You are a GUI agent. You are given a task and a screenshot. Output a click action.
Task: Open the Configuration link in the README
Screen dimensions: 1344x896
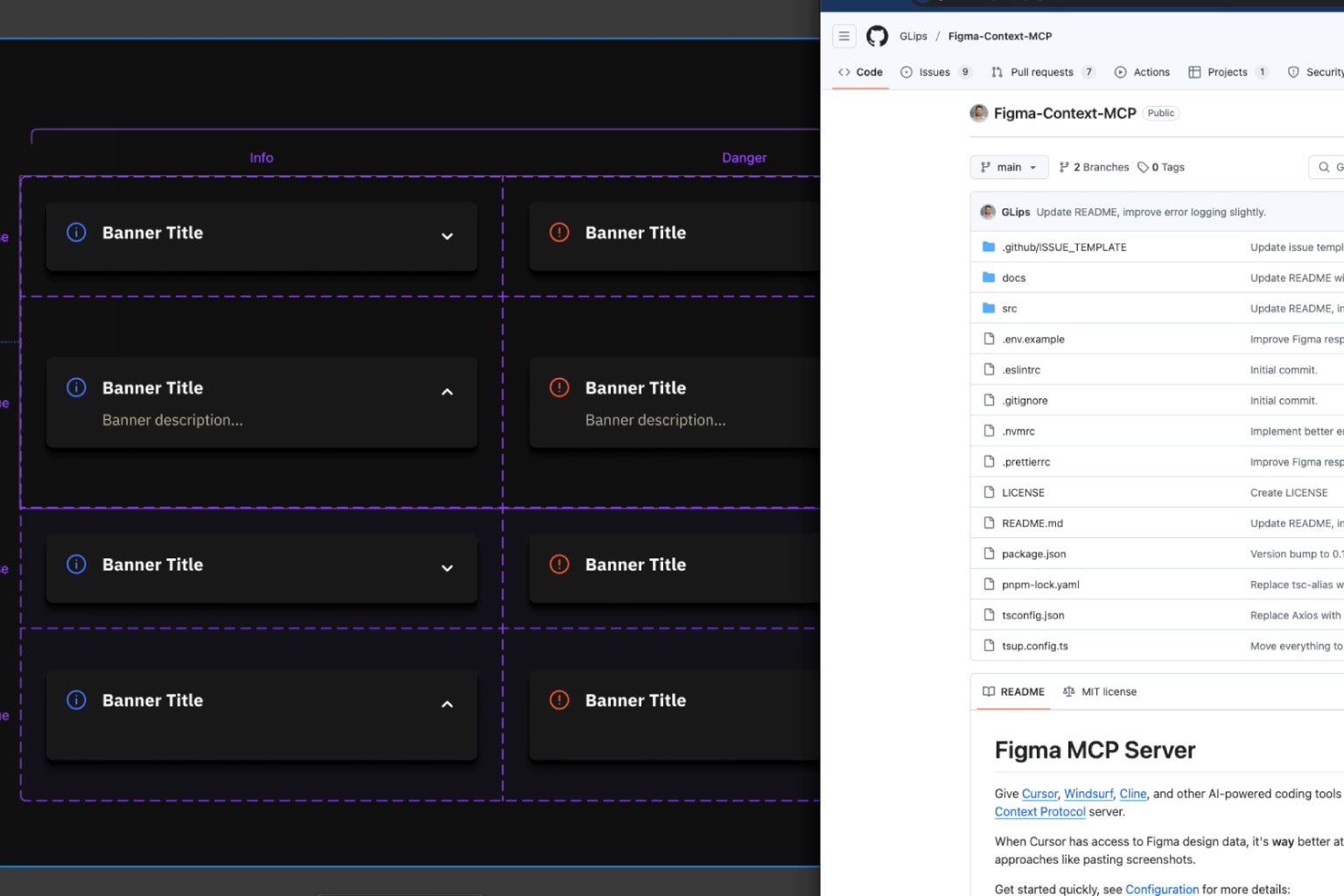coord(1161,888)
